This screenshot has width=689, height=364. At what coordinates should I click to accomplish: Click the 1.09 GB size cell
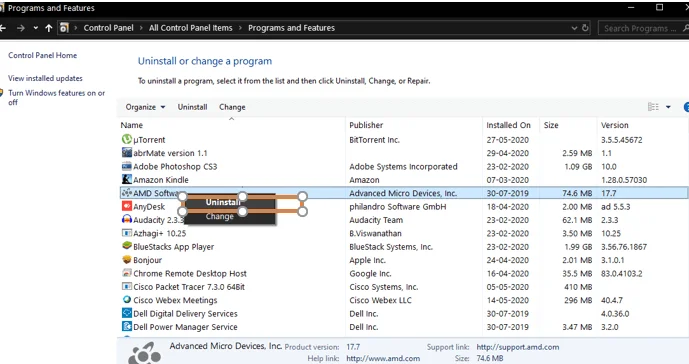coord(578,167)
